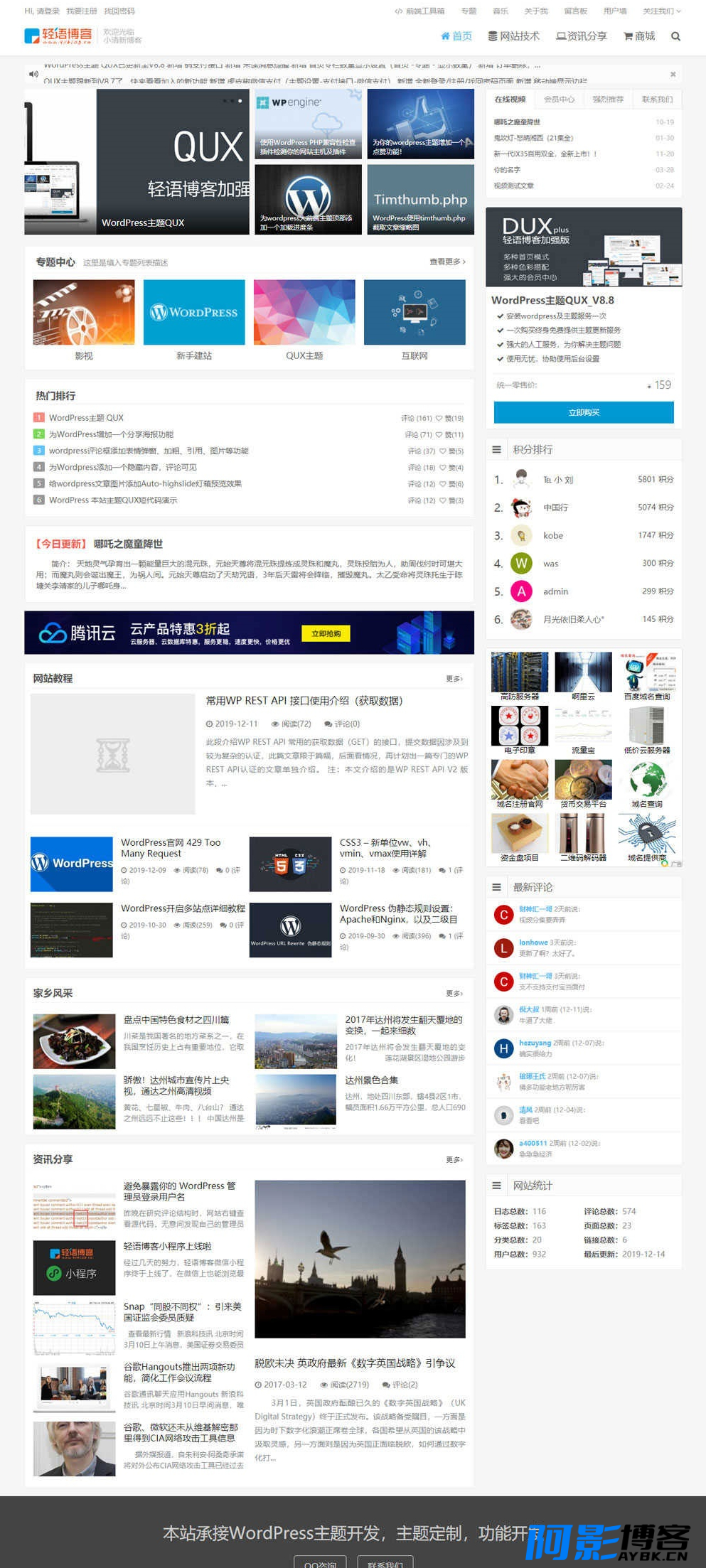Screen dimensions: 706x1568
Task: Open the hot-ranking post WordPress主题 QUX
Action: [86, 418]
